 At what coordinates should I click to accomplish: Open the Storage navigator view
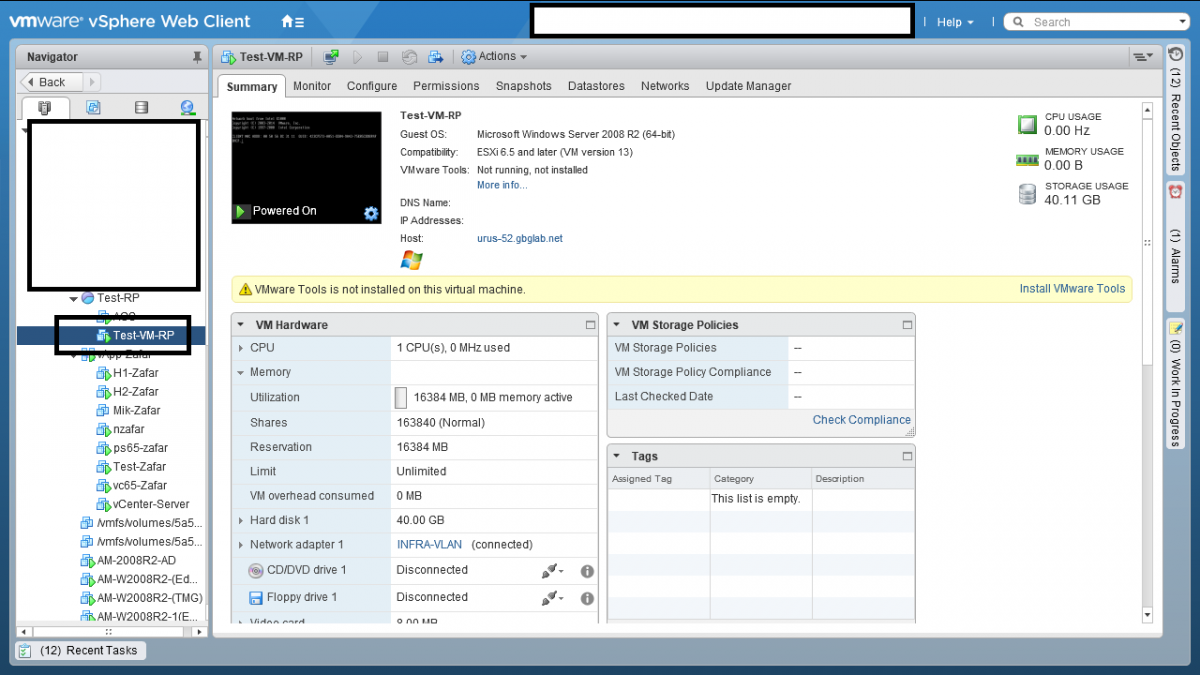(141, 107)
